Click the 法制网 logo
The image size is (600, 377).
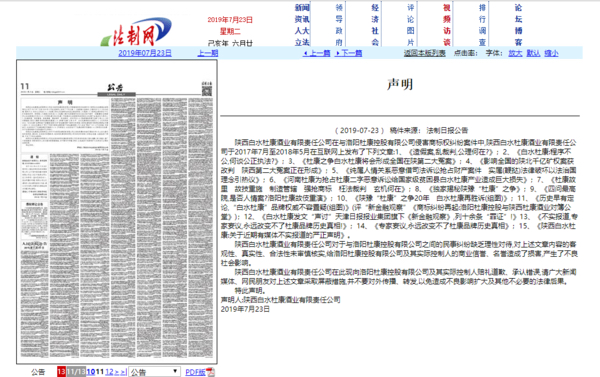point(136,32)
